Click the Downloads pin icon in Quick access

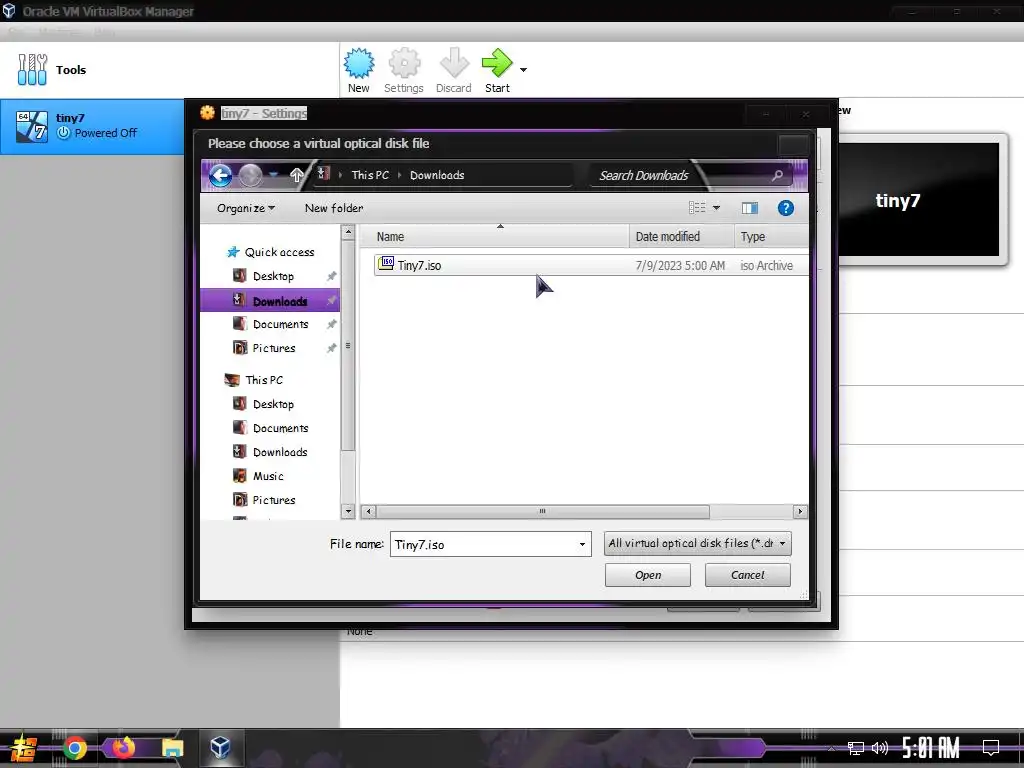[332, 300]
